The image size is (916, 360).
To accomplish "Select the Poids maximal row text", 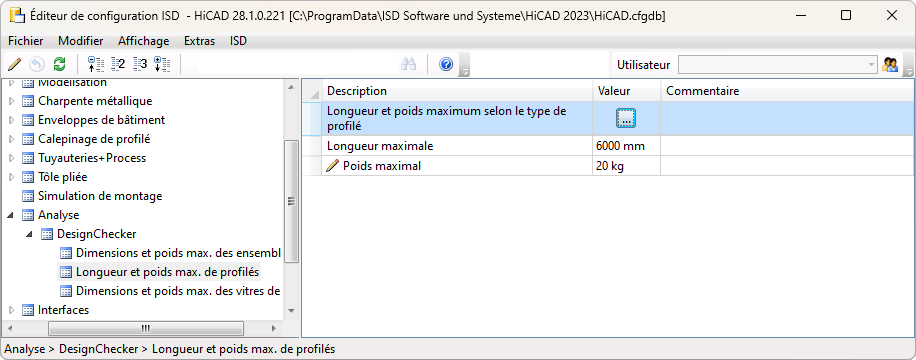I will 381,166.
